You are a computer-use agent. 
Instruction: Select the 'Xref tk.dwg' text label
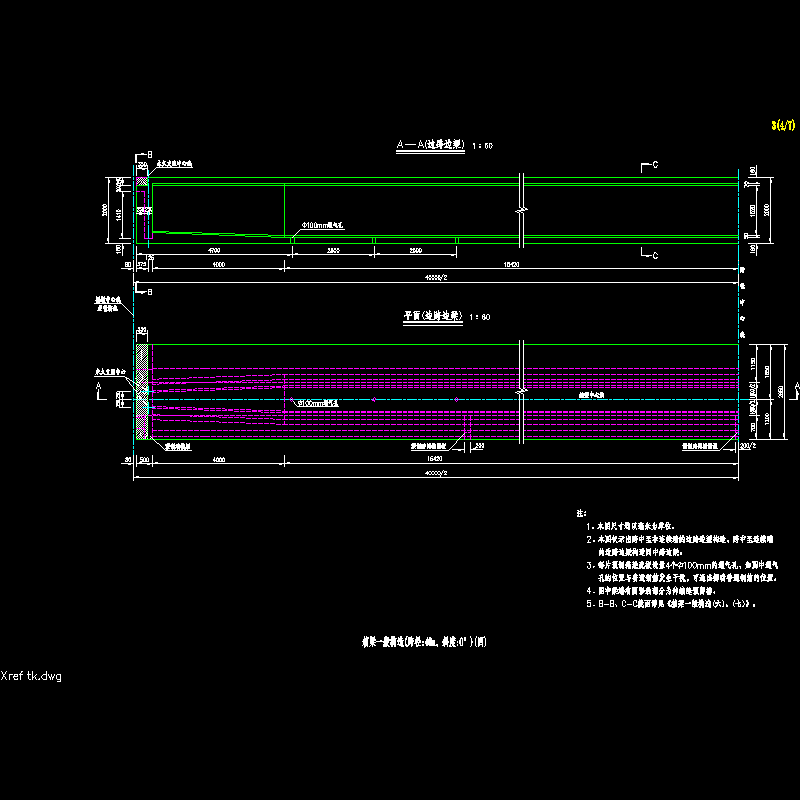[31, 676]
